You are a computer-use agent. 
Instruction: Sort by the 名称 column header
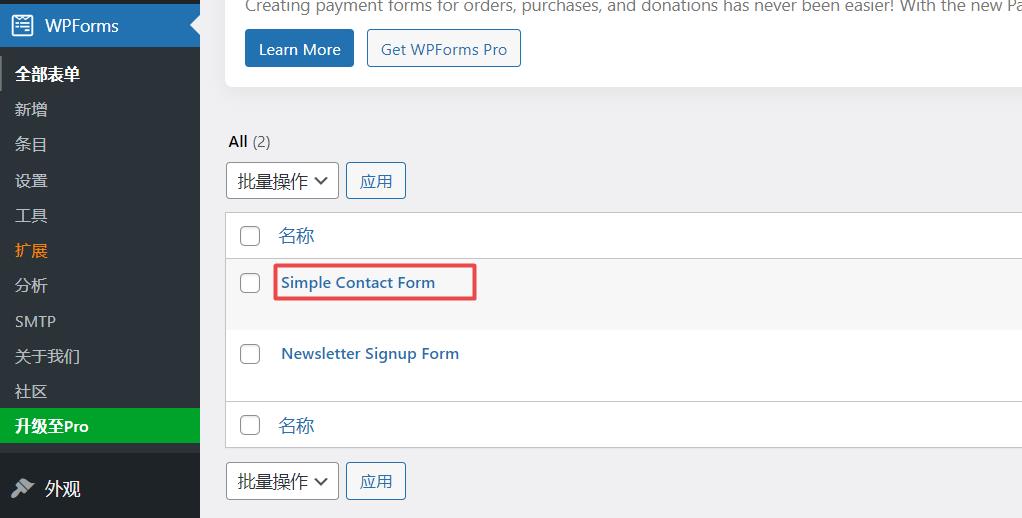coord(296,236)
